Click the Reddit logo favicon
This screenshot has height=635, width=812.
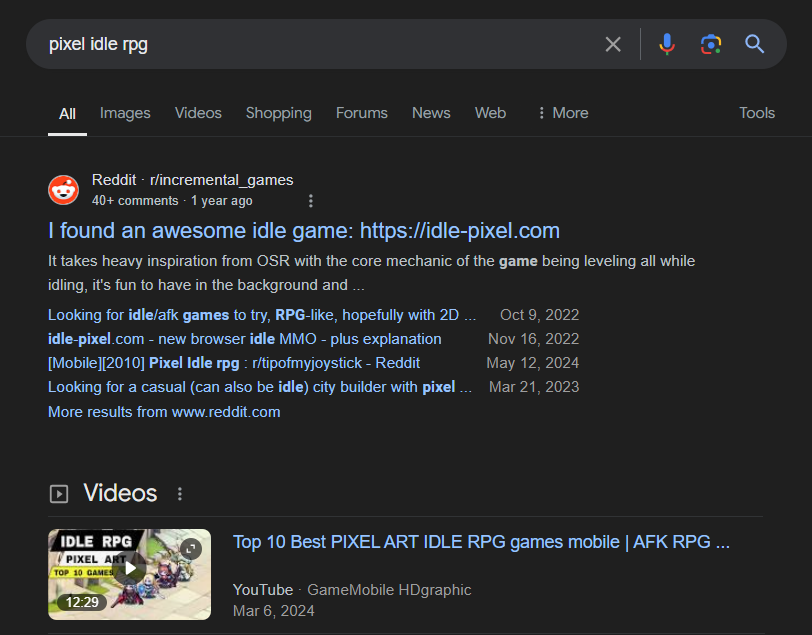tap(63, 190)
